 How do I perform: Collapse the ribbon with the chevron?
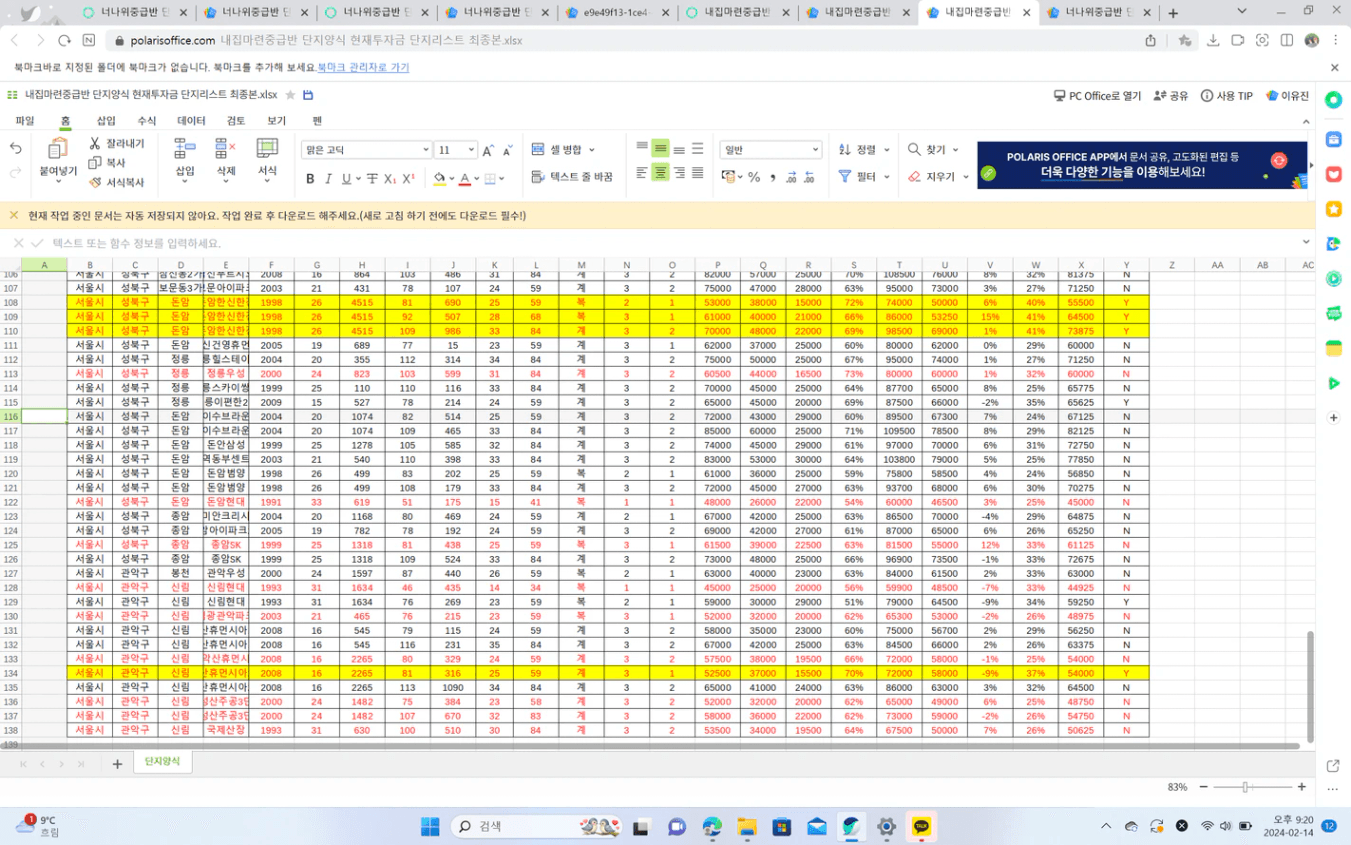(1306, 121)
